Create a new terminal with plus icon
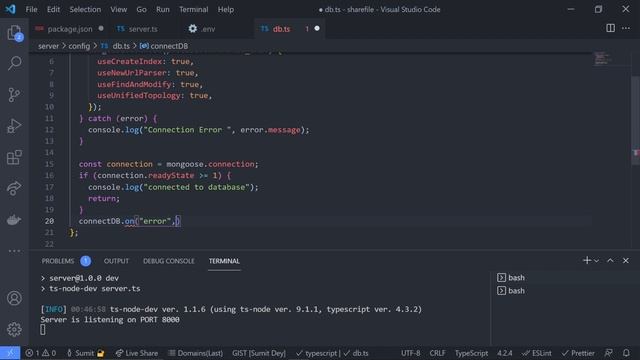 [x=587, y=260]
